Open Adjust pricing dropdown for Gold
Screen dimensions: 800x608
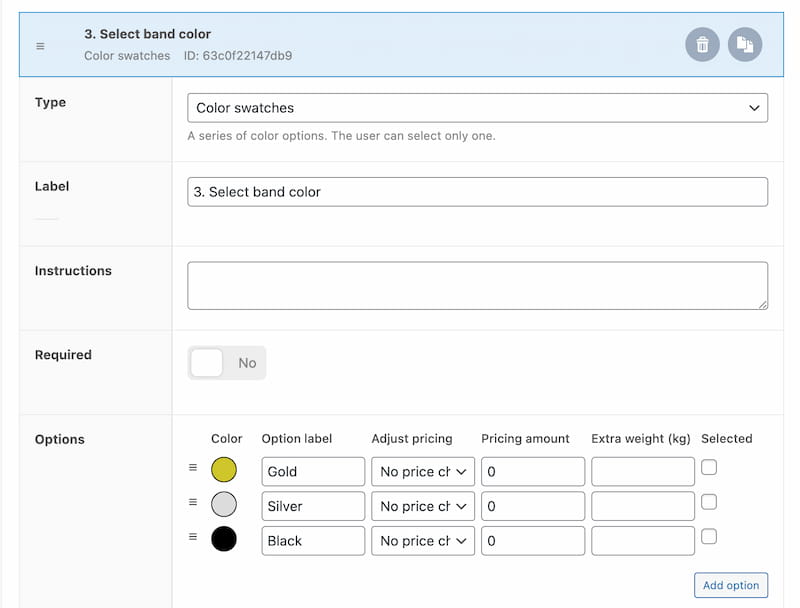423,471
